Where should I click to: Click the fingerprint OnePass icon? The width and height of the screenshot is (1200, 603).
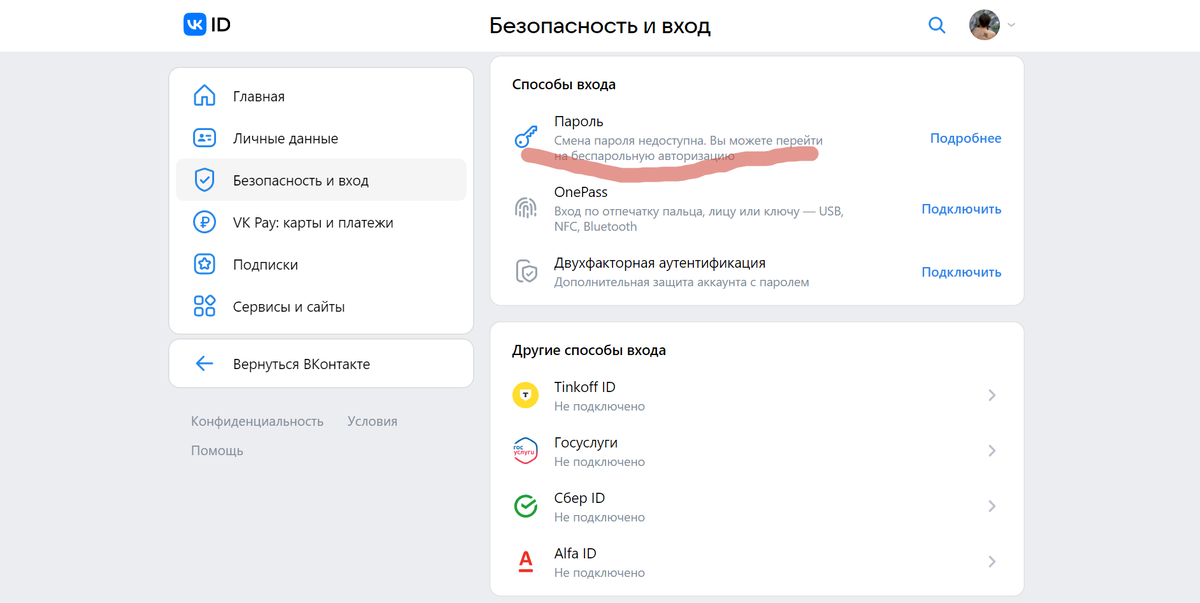(525, 208)
